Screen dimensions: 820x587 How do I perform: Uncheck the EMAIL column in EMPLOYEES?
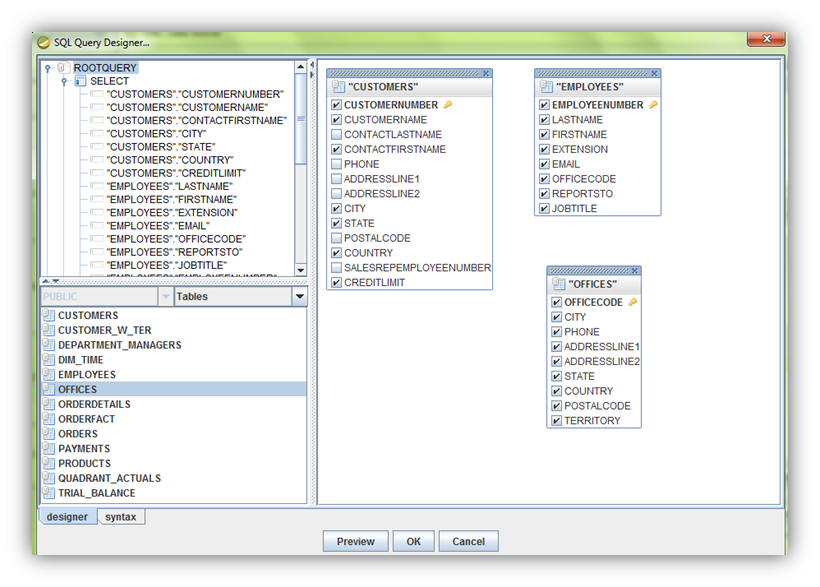(x=544, y=165)
